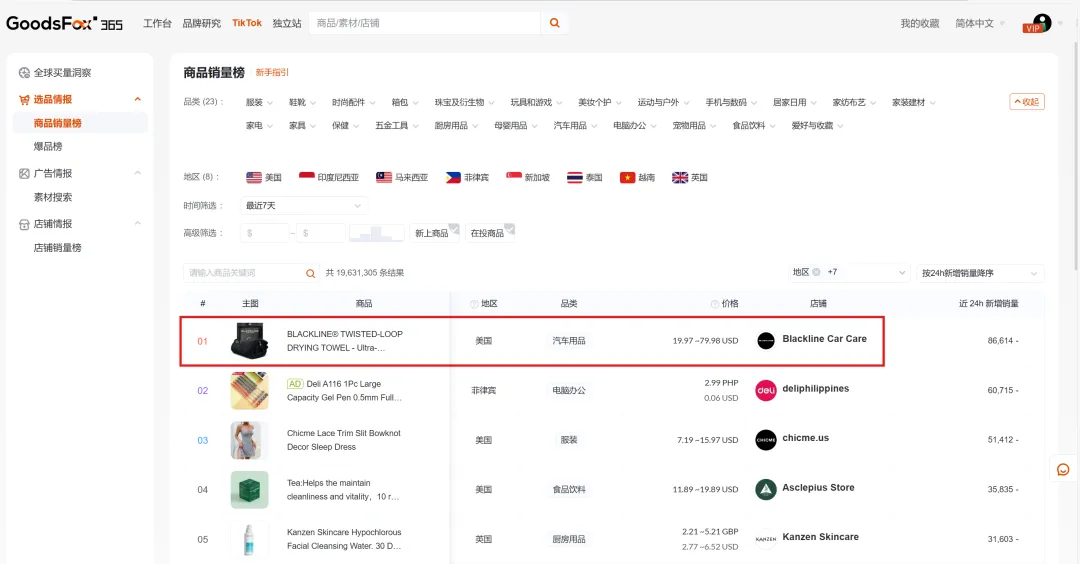Select the 英国 flag region filter
The image size is (1080, 564).
tap(689, 178)
